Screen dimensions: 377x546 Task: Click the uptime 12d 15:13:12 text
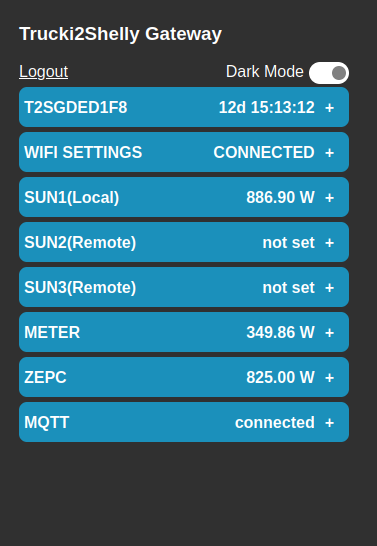[267, 107]
